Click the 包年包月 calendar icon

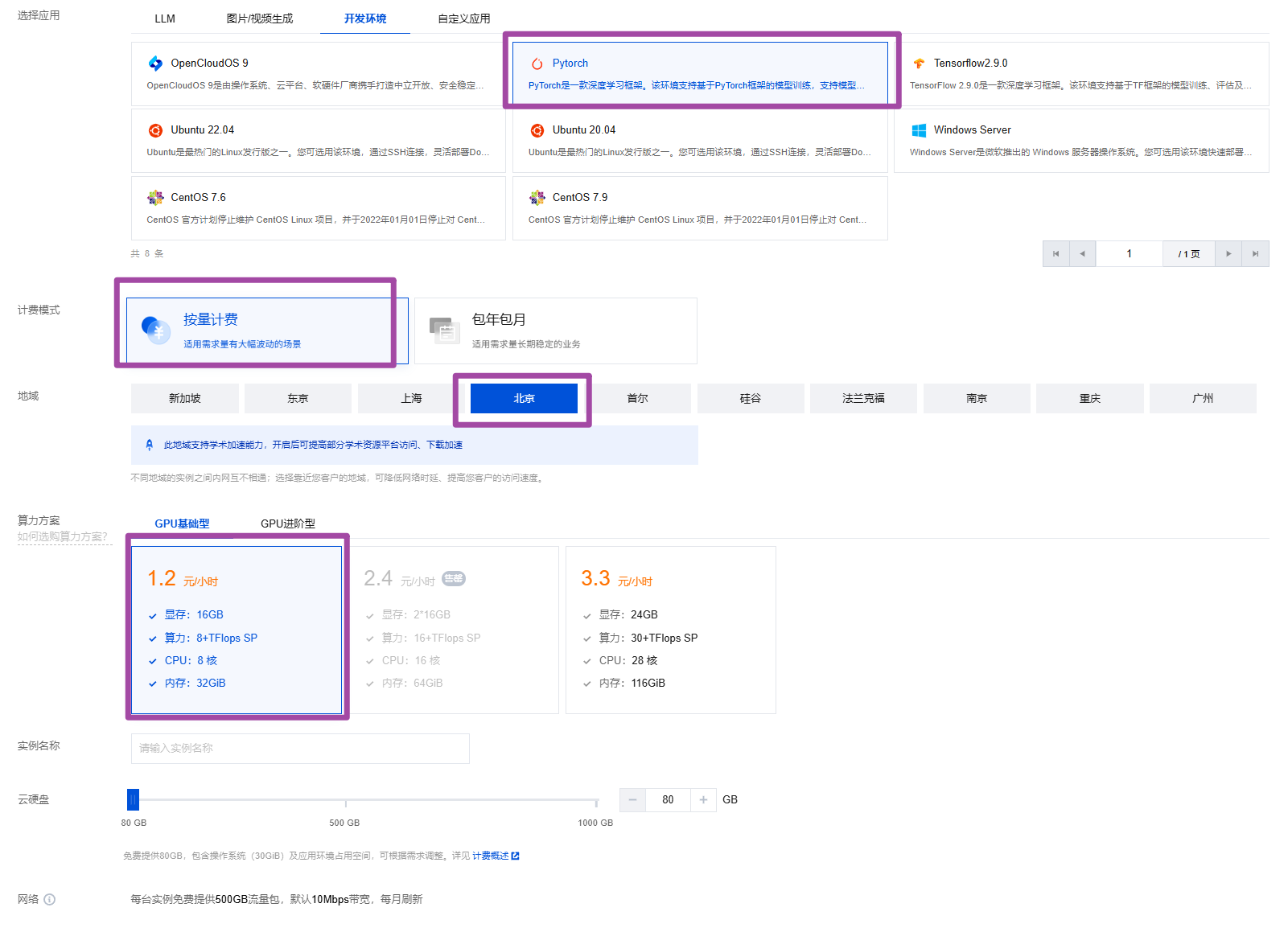tap(445, 330)
